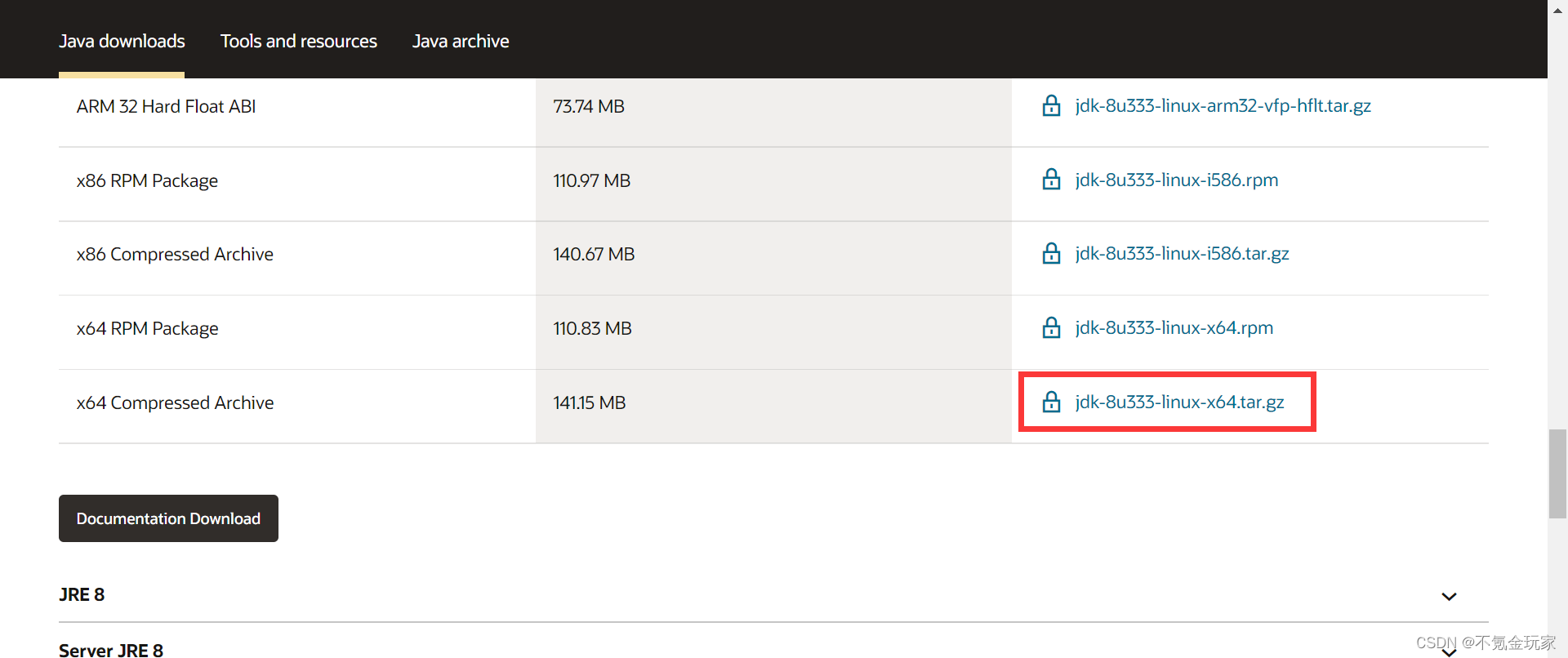
Task: Download jdk-8u333-linux-x64.tar.gz archive
Action: pos(1179,402)
